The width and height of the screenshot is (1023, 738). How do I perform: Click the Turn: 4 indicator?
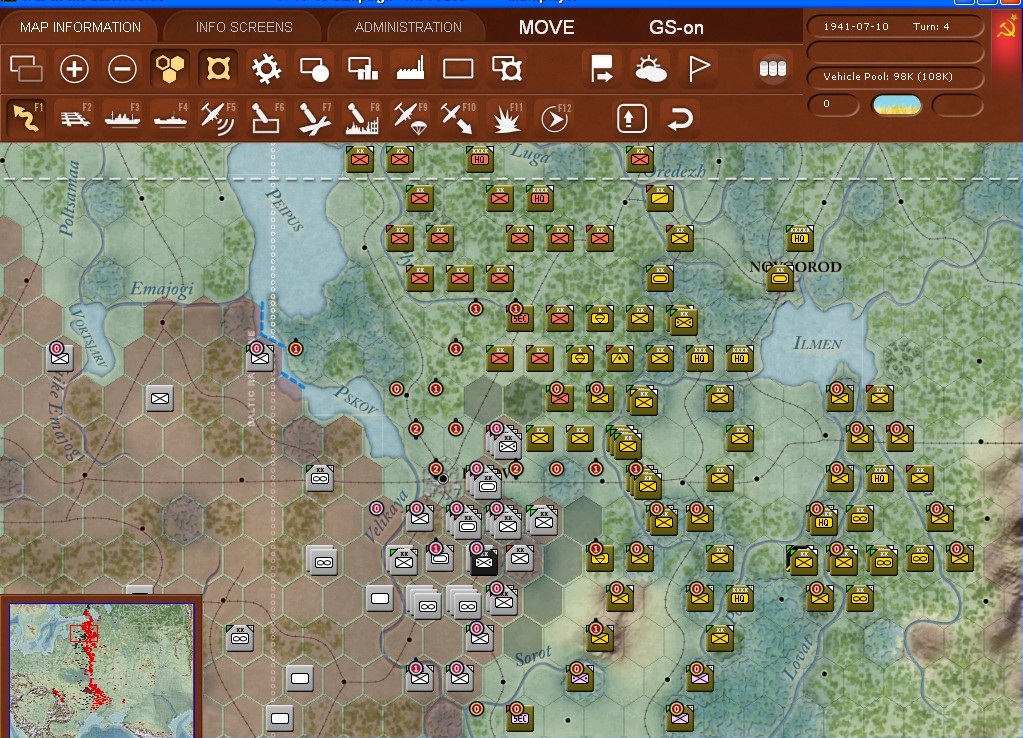coord(931,27)
